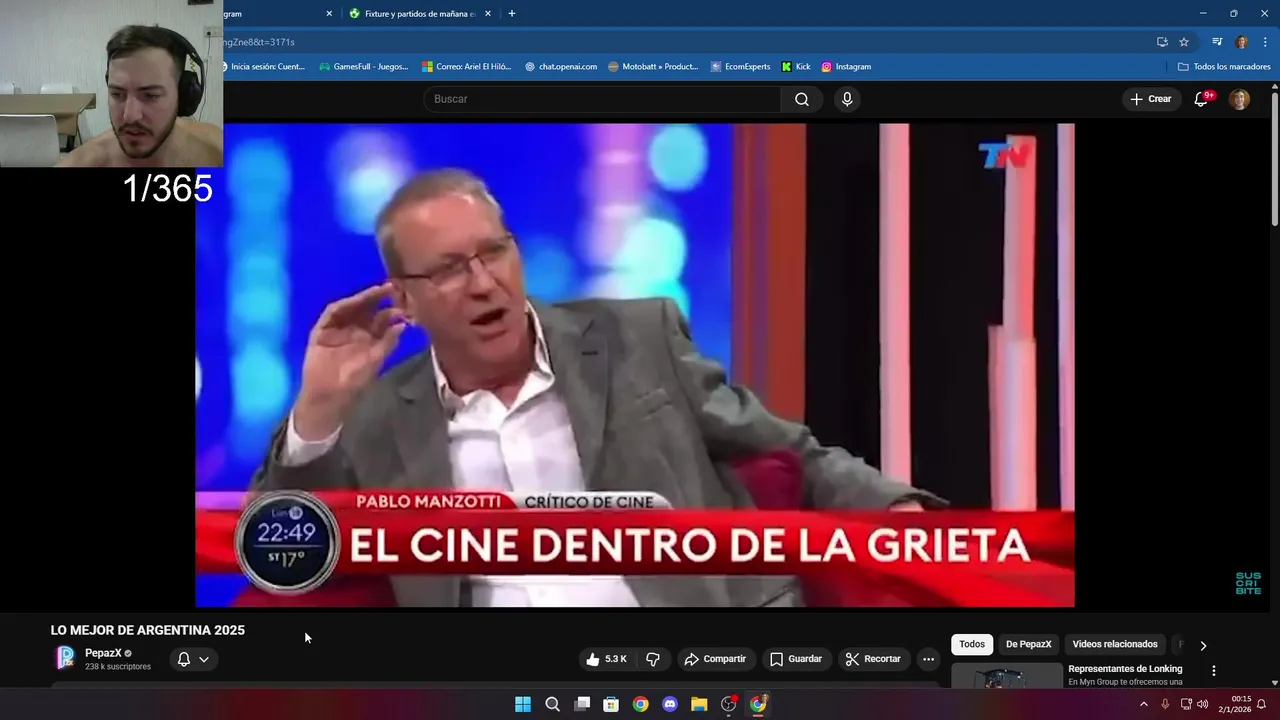Click into the Buscar search field
Viewport: 1280px width, 720px height.
(602, 99)
